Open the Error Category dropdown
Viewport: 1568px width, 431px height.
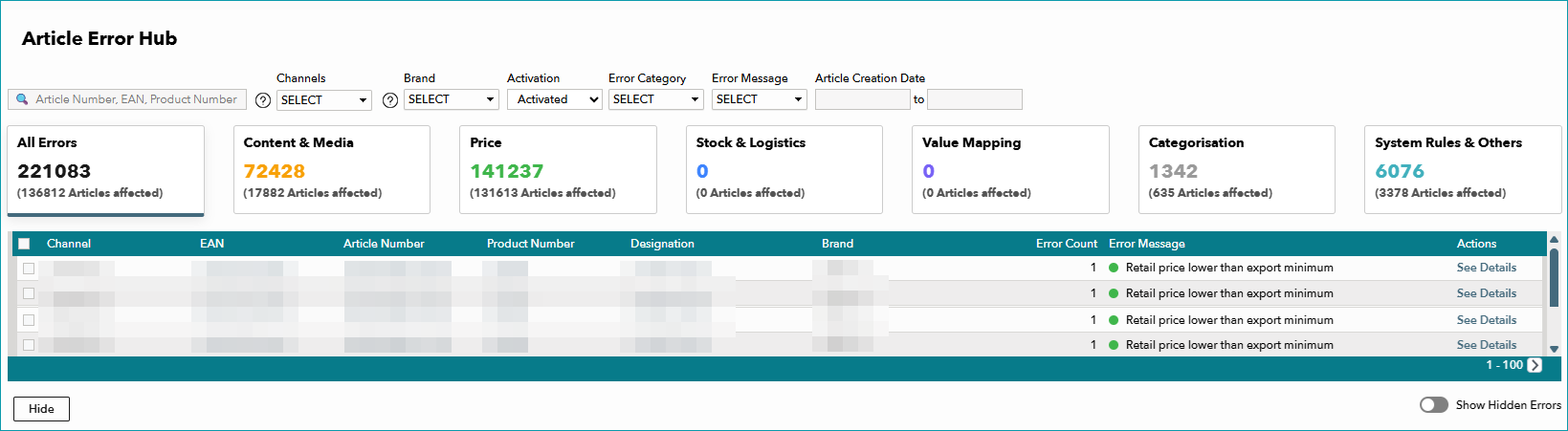click(x=656, y=99)
